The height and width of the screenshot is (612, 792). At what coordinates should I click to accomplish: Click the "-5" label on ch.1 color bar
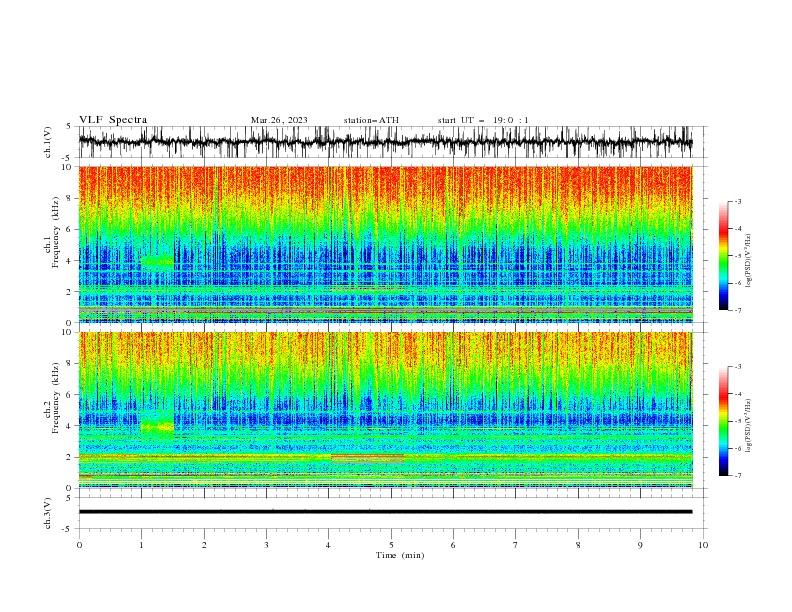[x=738, y=256]
